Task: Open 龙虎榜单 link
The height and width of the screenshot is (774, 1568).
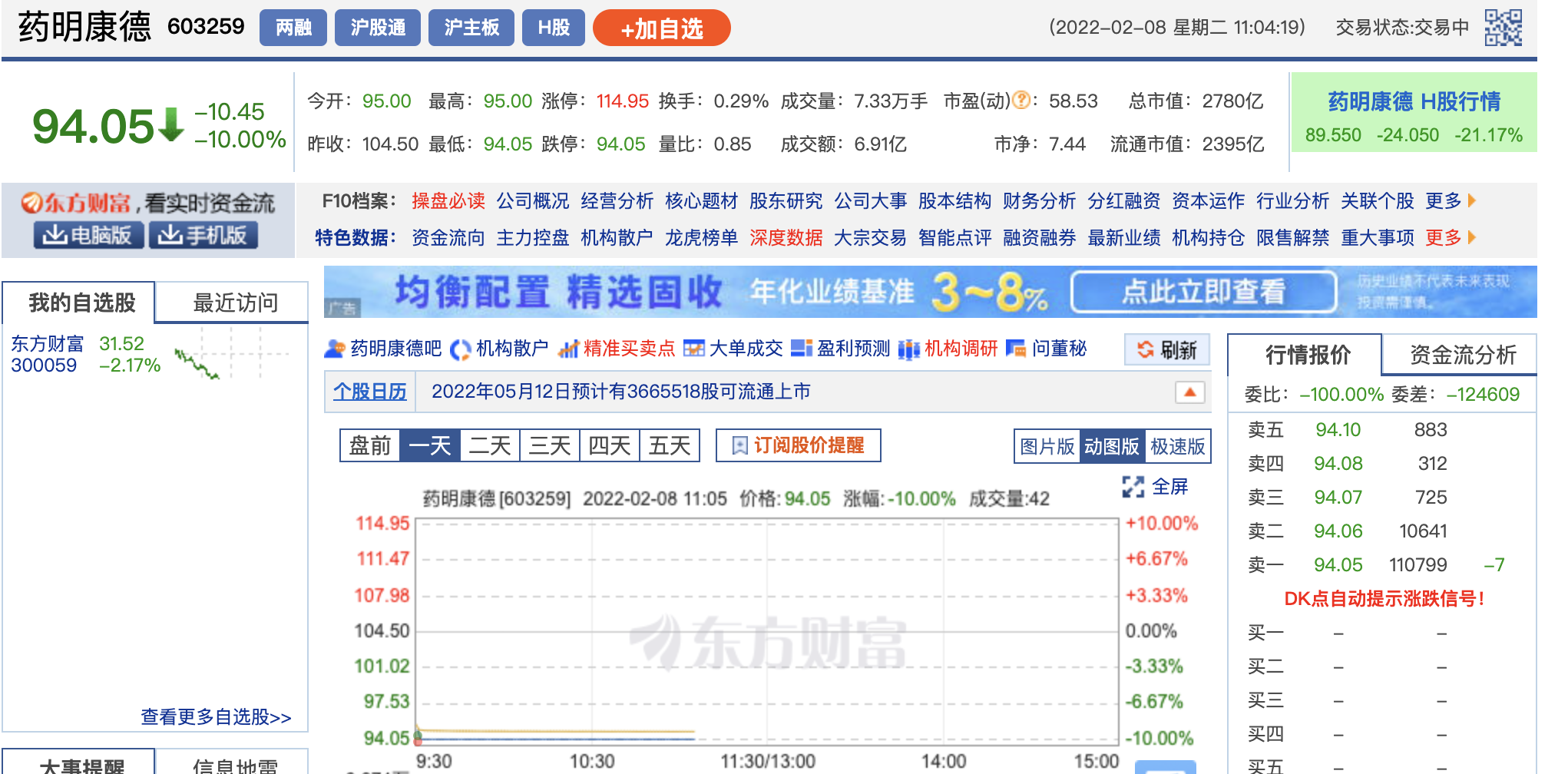Action: (x=702, y=238)
